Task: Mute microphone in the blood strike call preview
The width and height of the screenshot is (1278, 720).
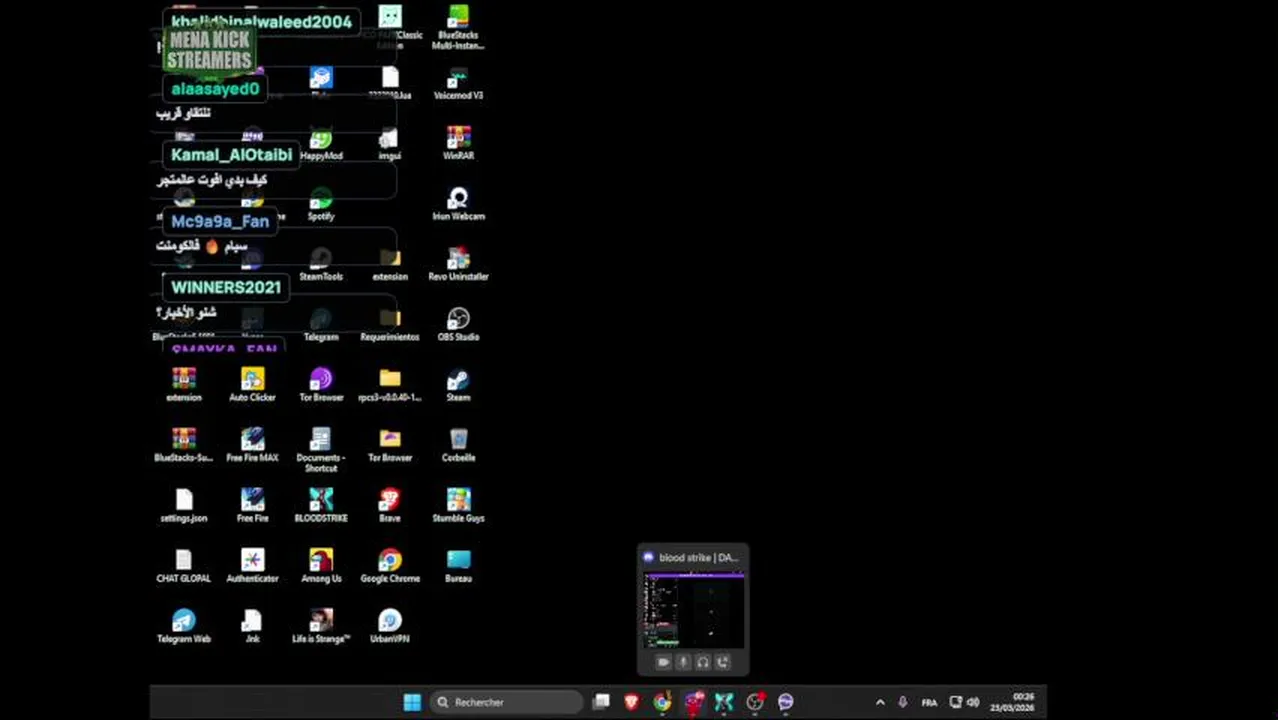Action: click(x=683, y=662)
